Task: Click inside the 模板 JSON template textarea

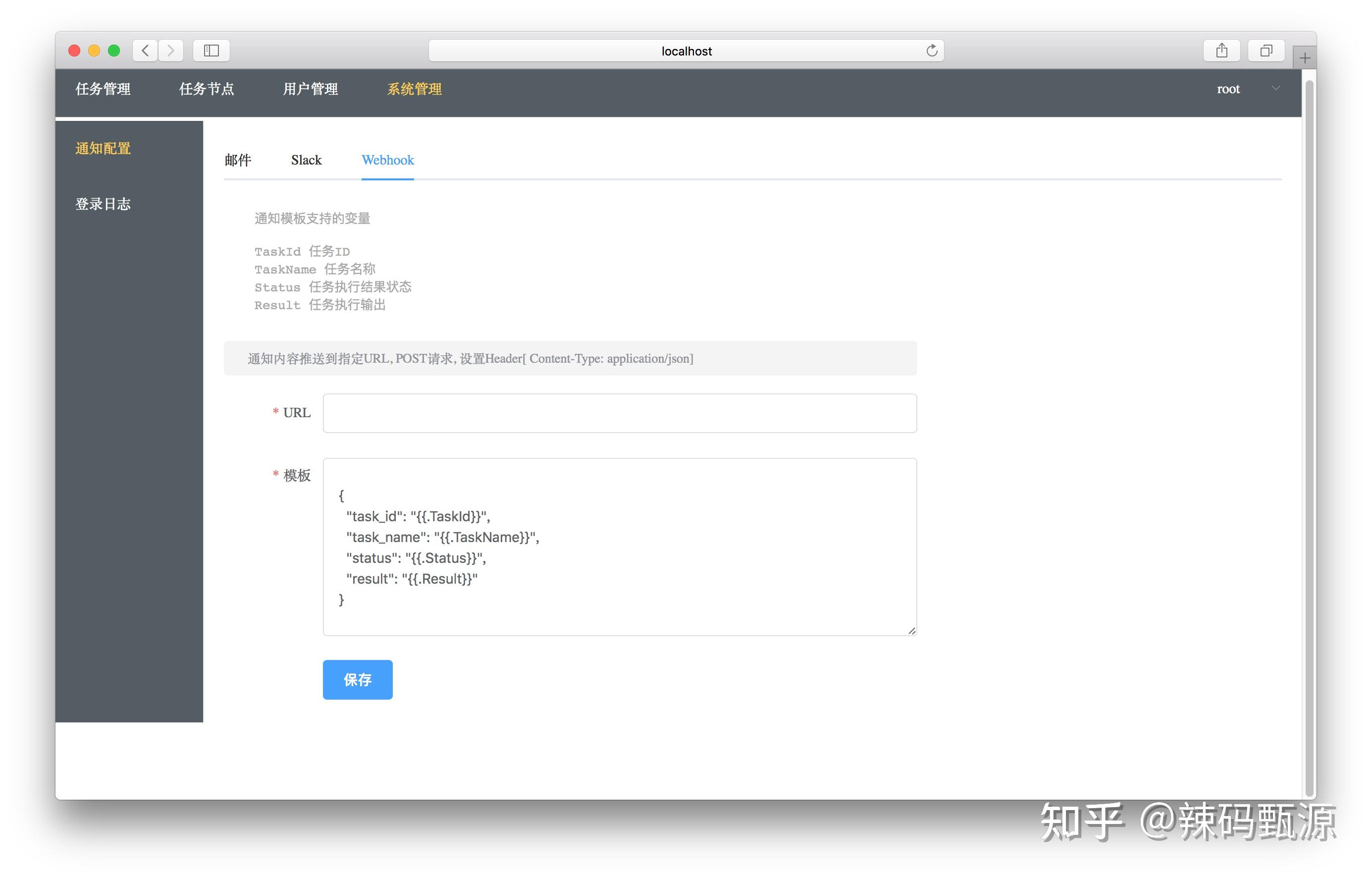Action: pyautogui.click(x=619, y=545)
